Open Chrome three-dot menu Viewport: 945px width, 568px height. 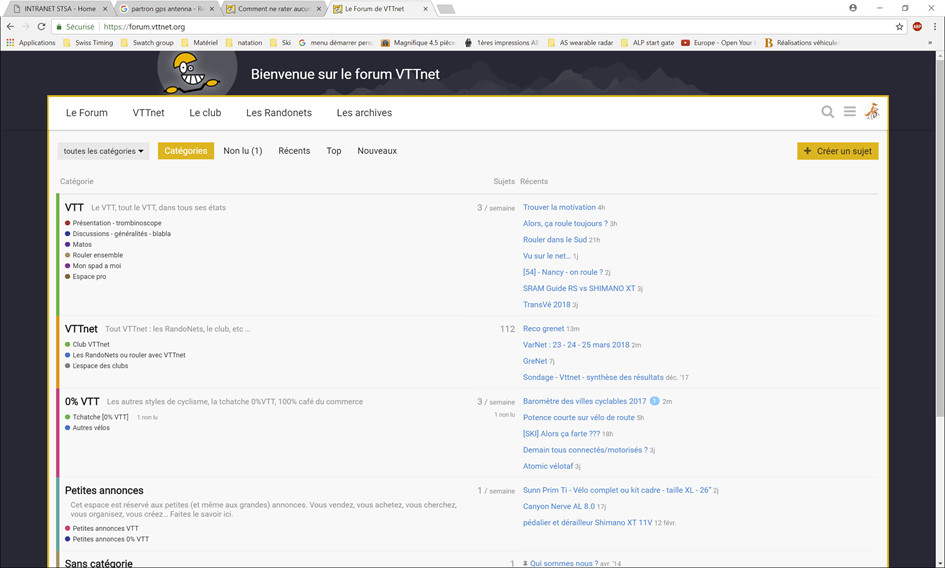click(934, 27)
